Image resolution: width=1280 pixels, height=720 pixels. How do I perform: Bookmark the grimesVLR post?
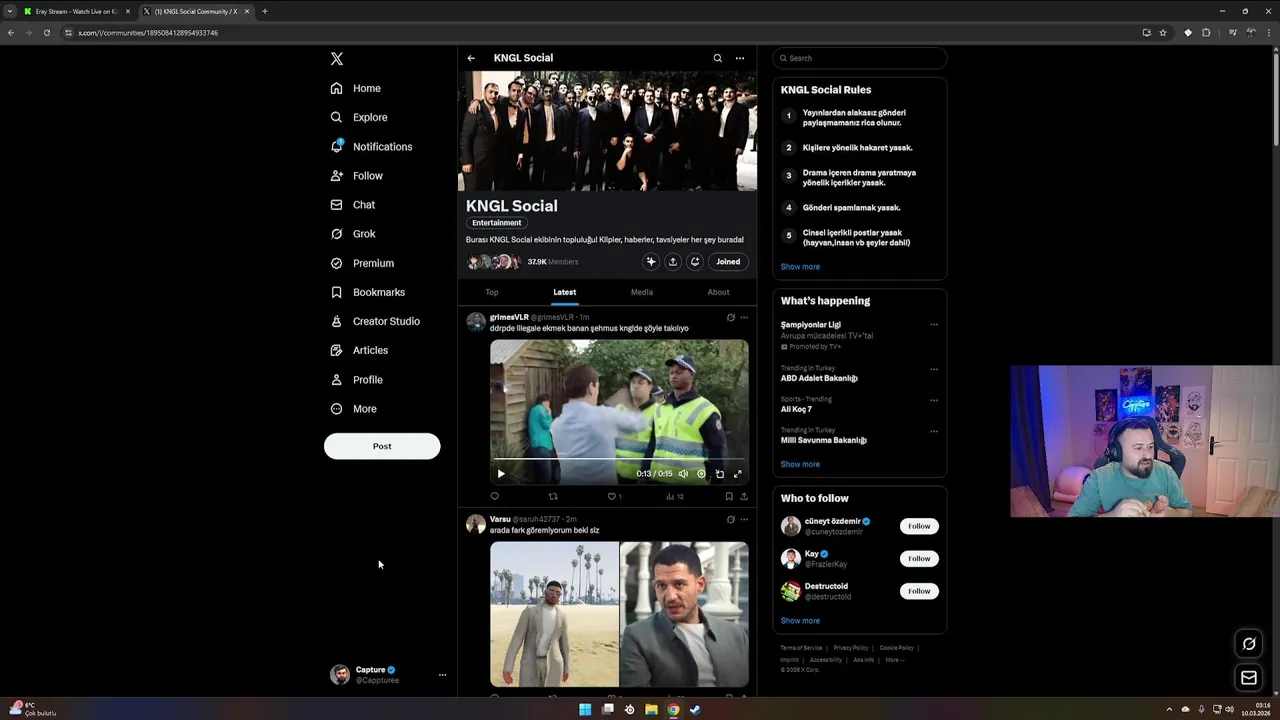[x=729, y=496]
